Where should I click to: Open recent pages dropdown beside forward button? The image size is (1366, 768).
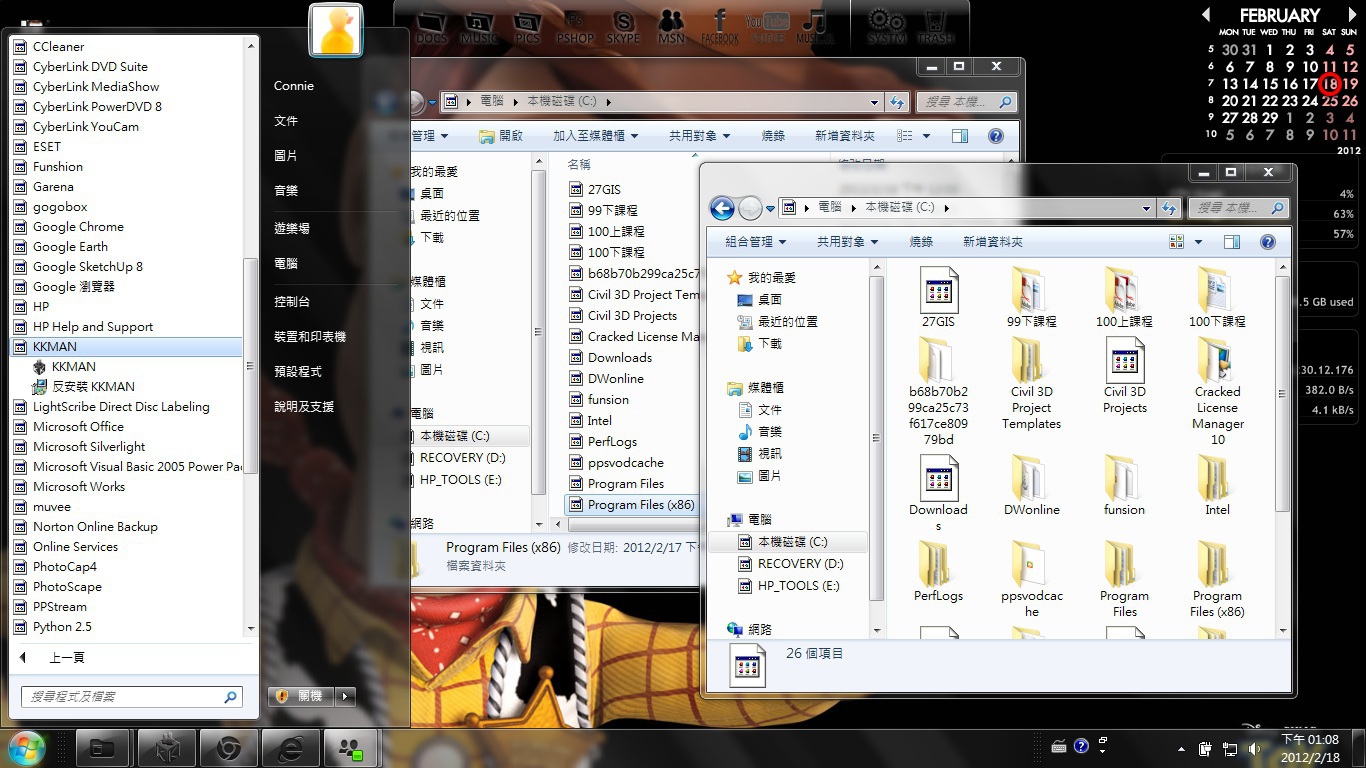[x=770, y=209]
